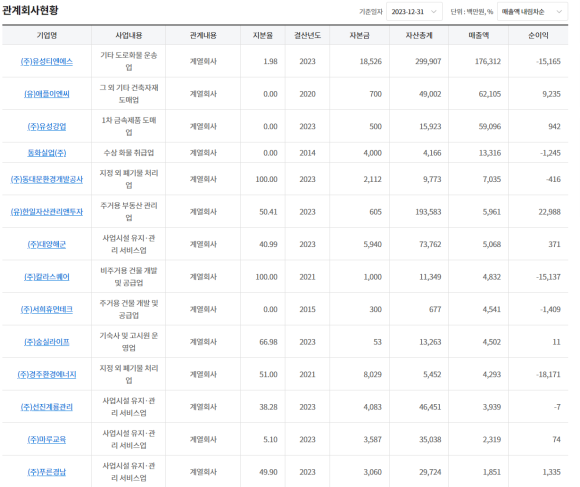
Task: Click the 지분율 column header
Action: [263, 35]
